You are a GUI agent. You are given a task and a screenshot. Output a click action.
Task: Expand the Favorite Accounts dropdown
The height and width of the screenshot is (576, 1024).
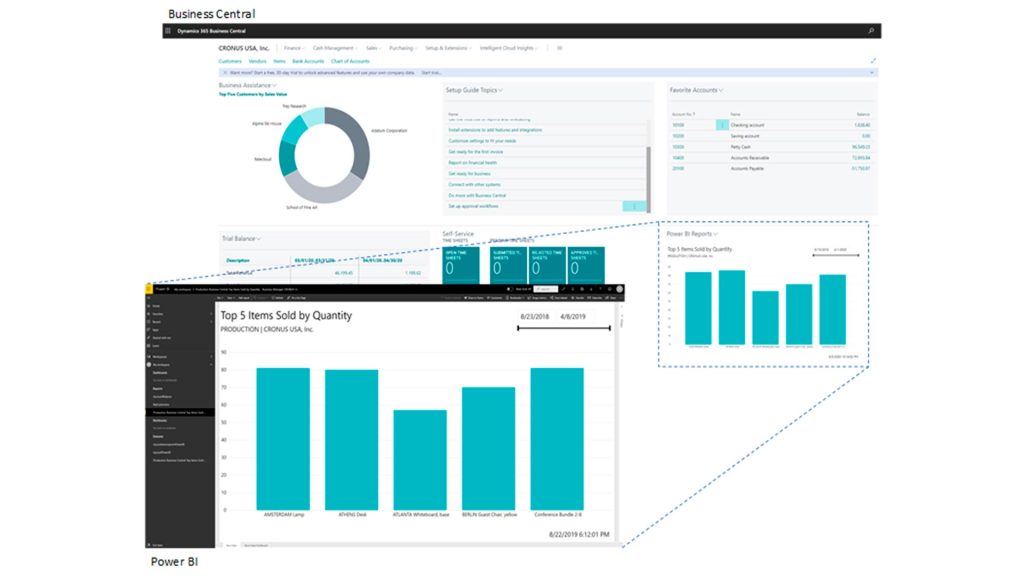point(721,90)
